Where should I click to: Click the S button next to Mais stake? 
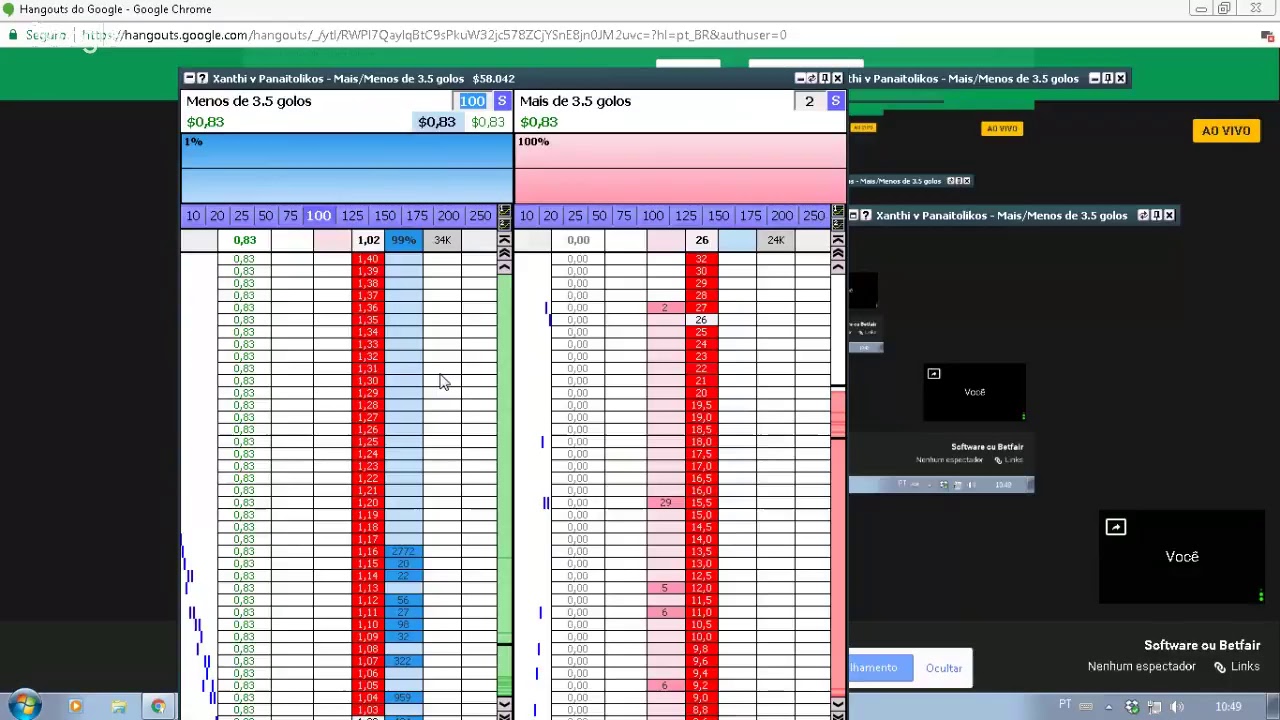coord(835,101)
